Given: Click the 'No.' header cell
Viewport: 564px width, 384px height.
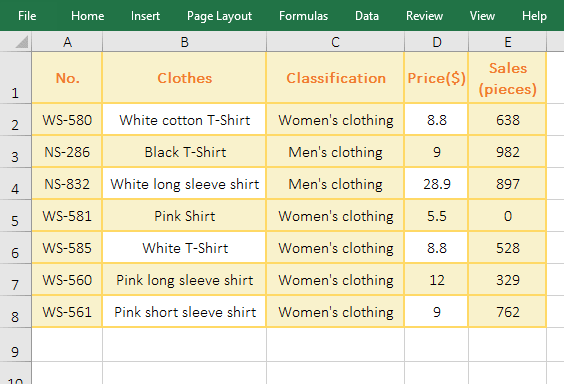Looking at the screenshot, I should [x=67, y=78].
